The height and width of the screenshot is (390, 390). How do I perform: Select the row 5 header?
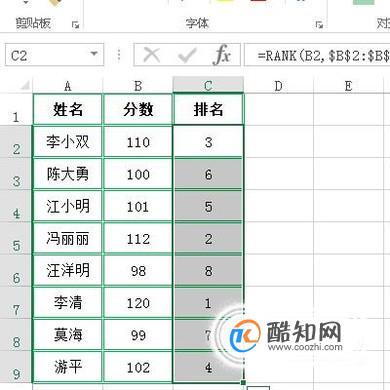[x=16, y=238]
